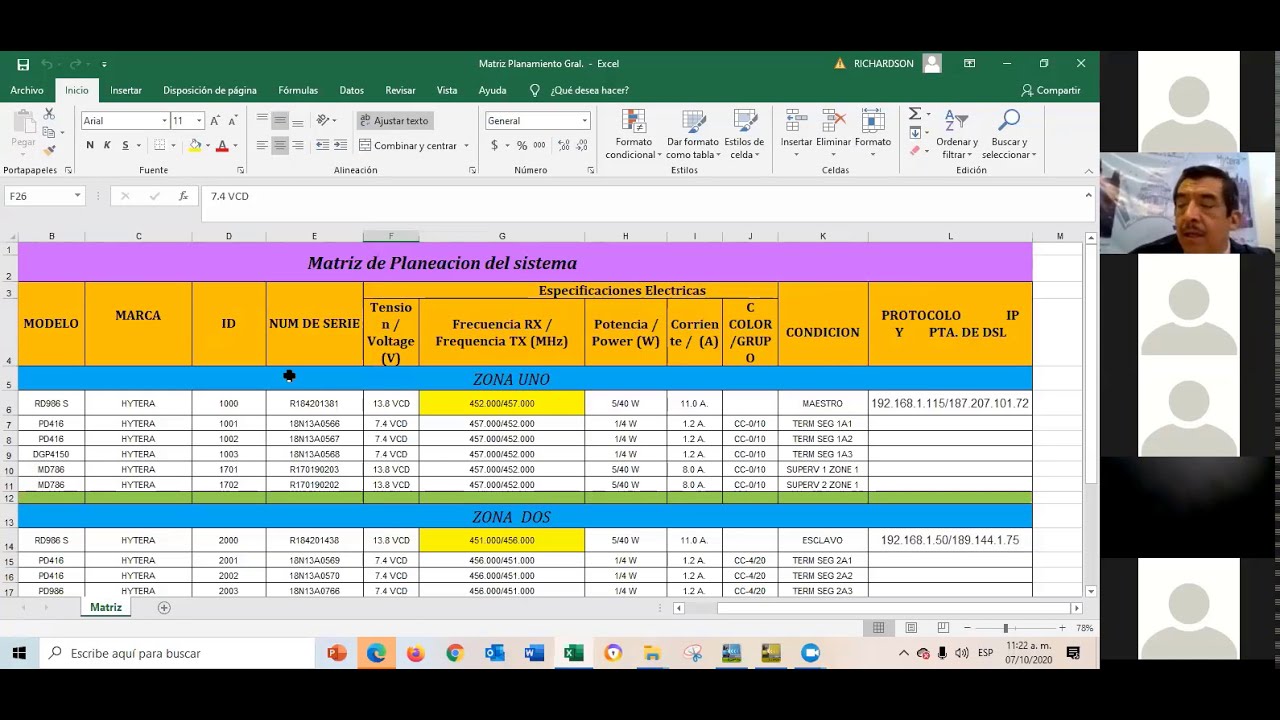Open the Archivo menu
1280x720 pixels.
coord(27,90)
